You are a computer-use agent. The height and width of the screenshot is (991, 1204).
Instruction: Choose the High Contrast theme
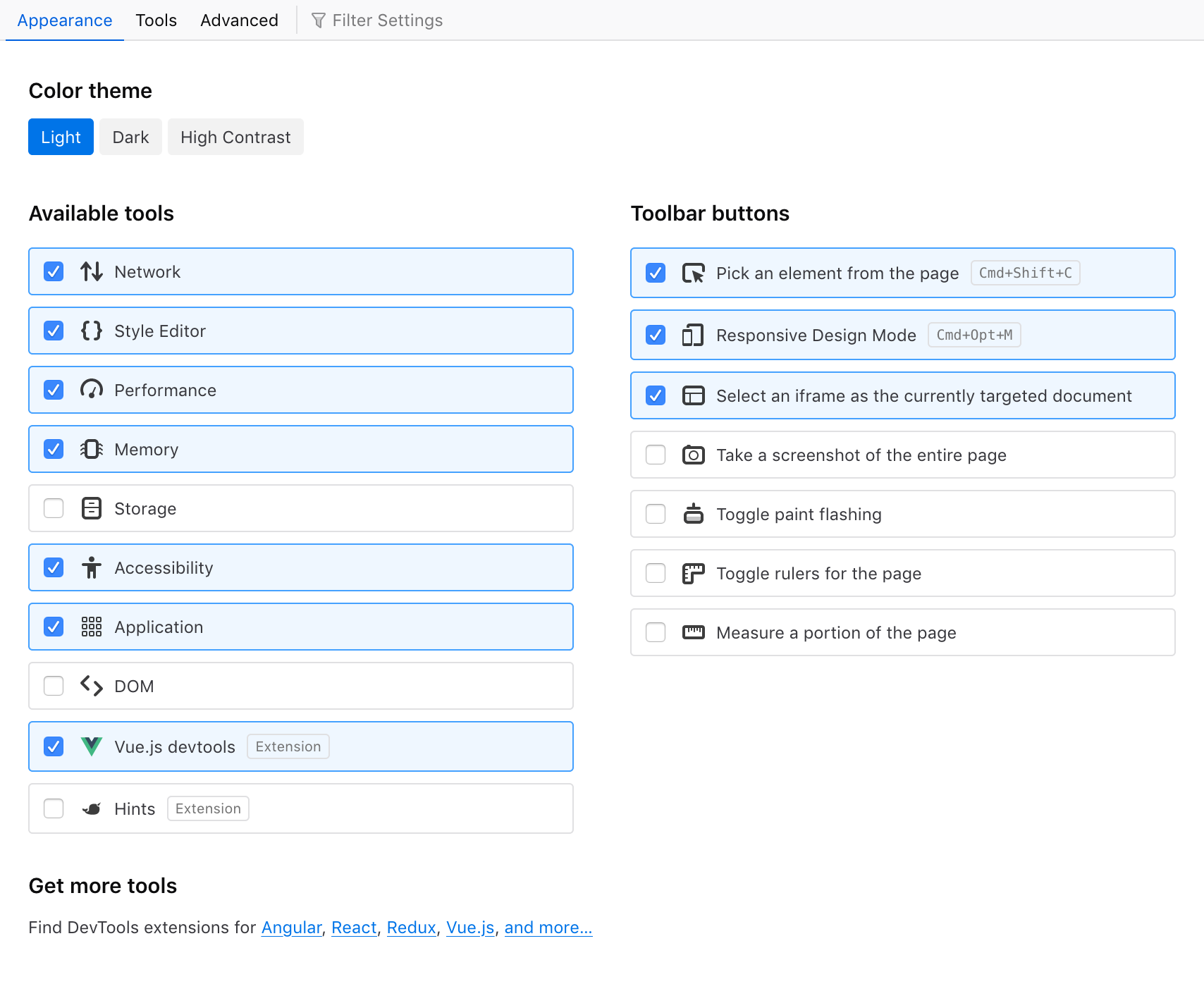click(x=235, y=137)
